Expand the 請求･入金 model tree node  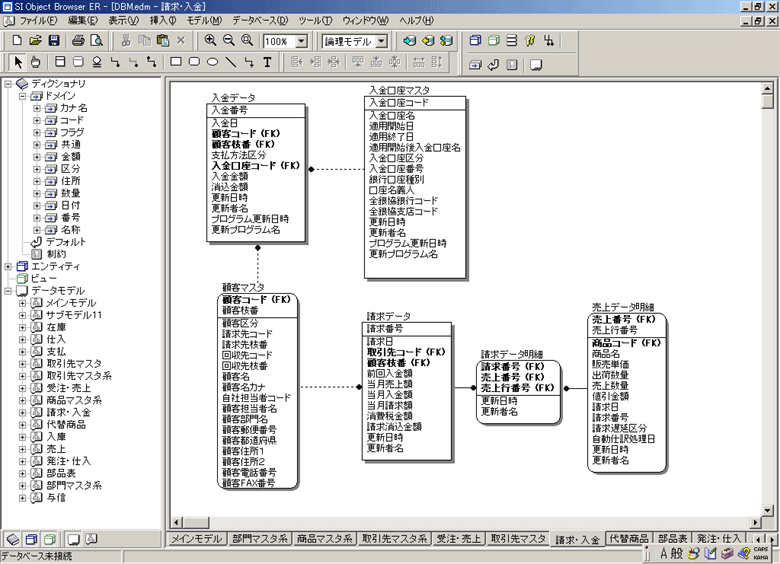(x=22, y=413)
